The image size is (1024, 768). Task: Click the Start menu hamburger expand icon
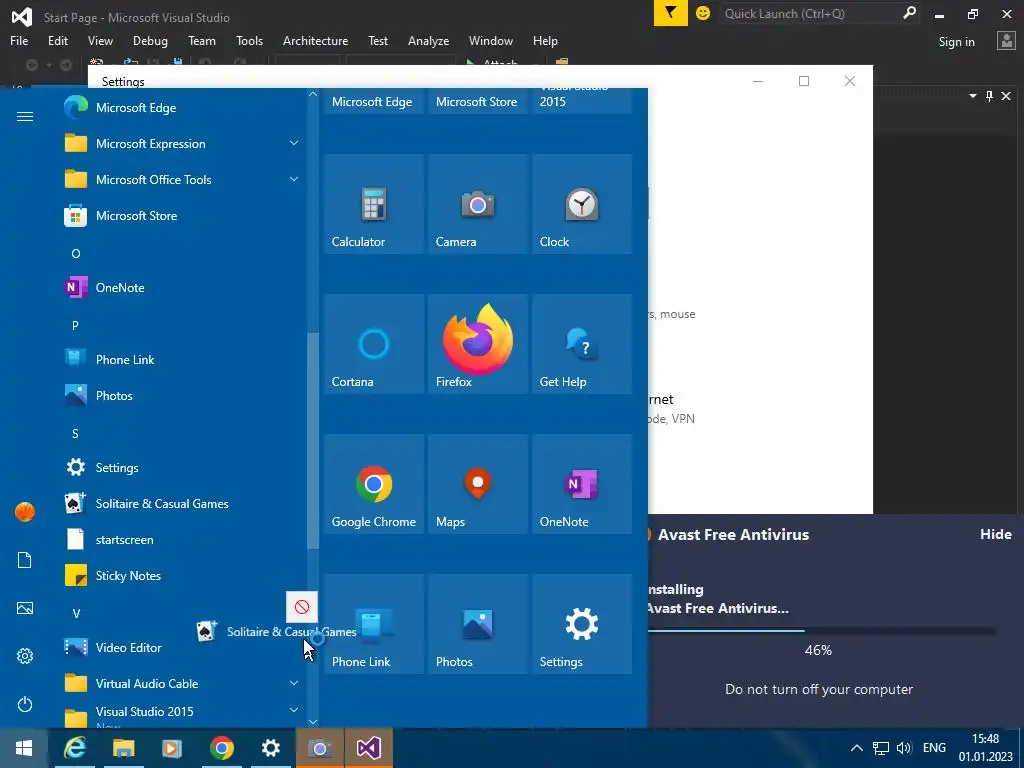click(x=25, y=116)
